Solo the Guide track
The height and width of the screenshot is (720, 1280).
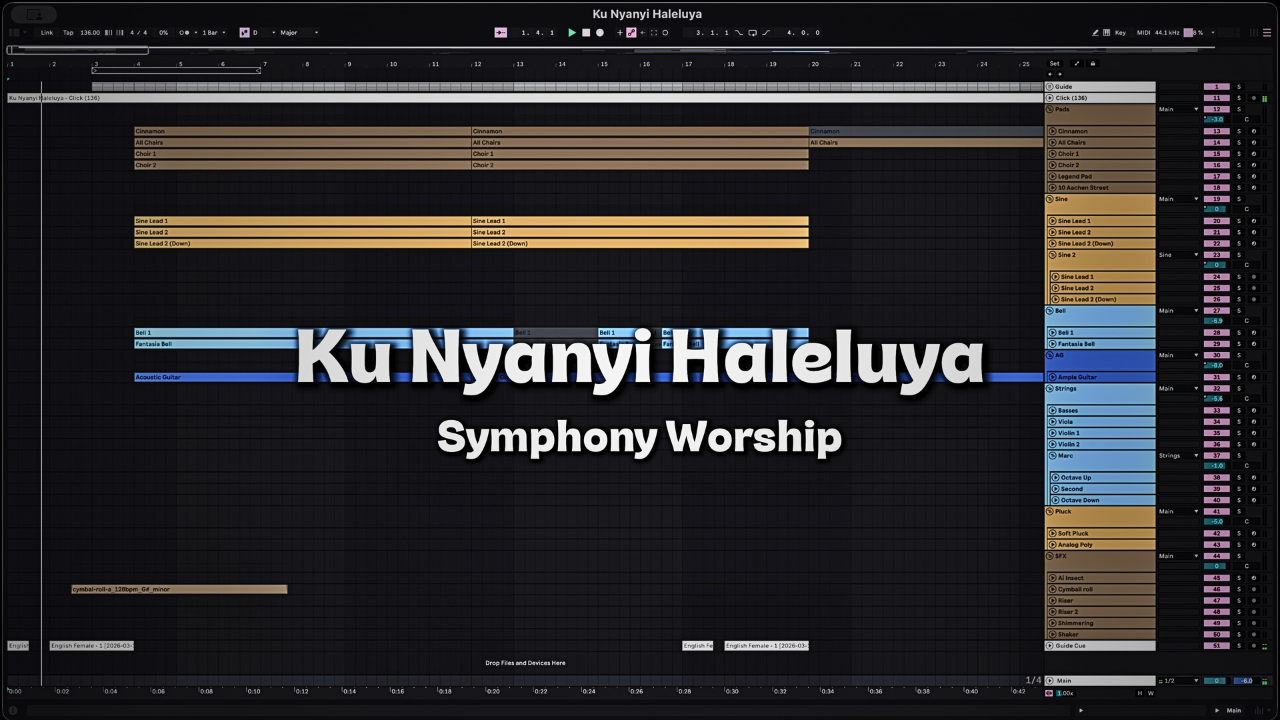tap(1238, 87)
